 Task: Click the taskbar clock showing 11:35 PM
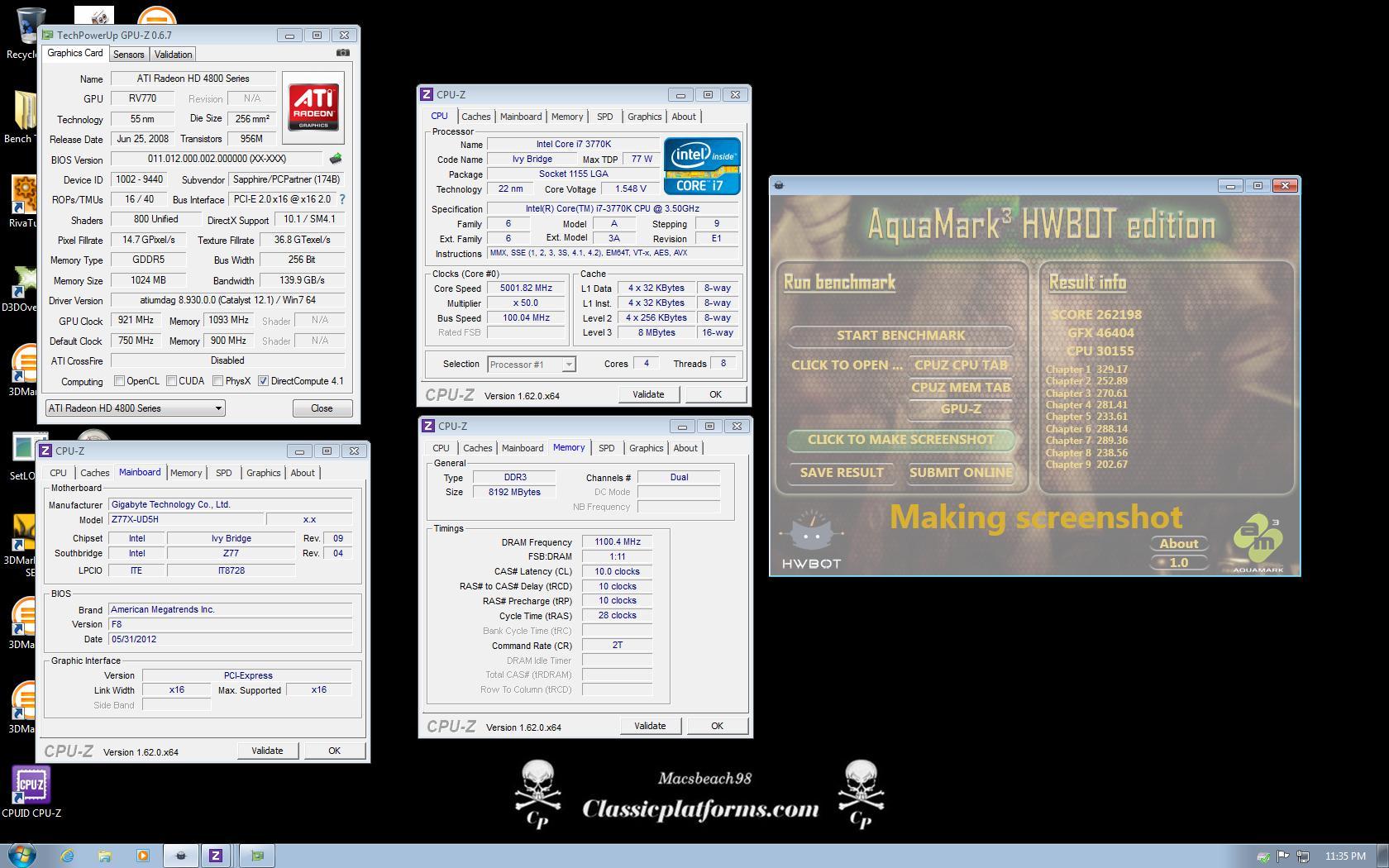1344,856
